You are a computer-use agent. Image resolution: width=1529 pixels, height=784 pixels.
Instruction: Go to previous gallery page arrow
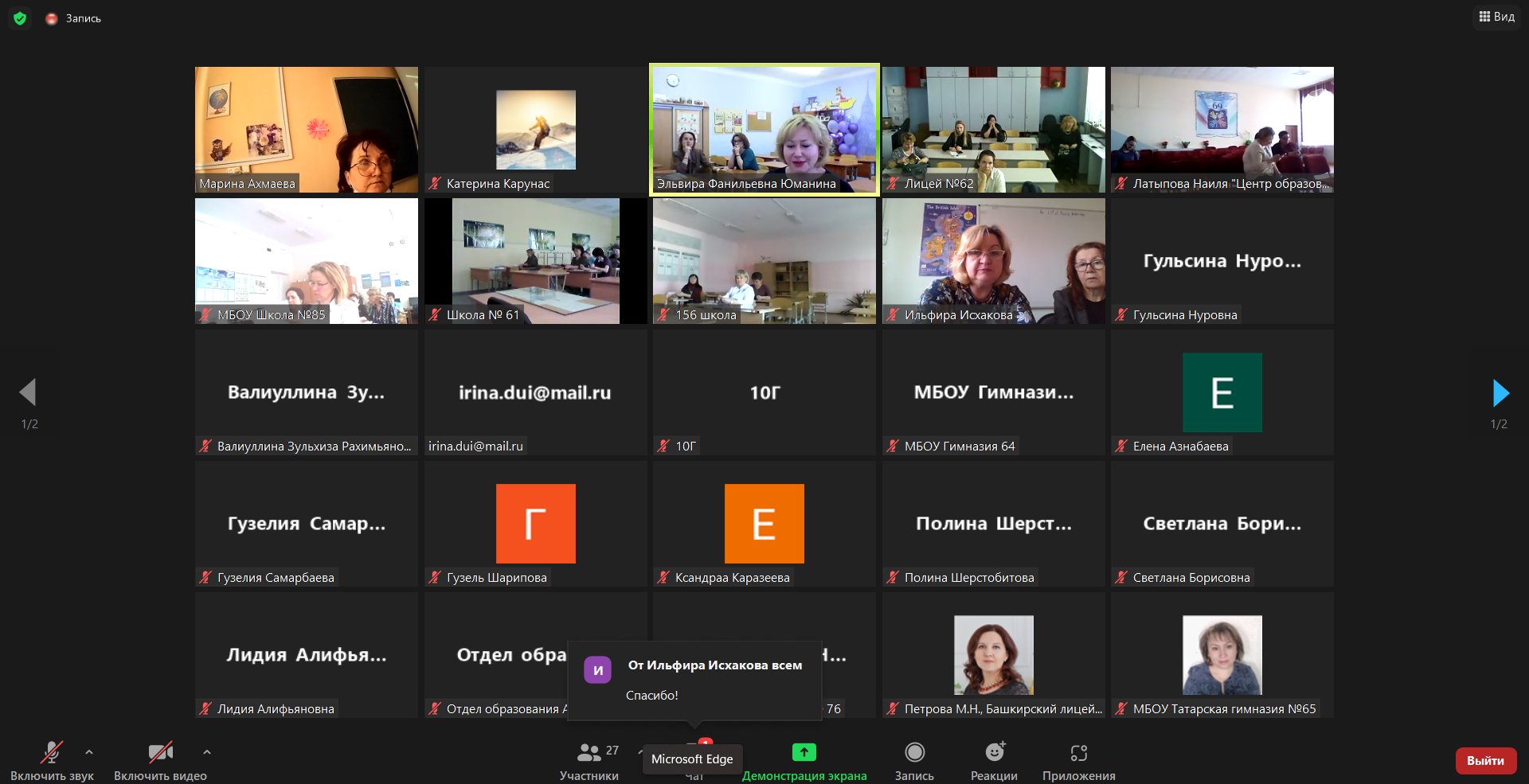coord(28,392)
